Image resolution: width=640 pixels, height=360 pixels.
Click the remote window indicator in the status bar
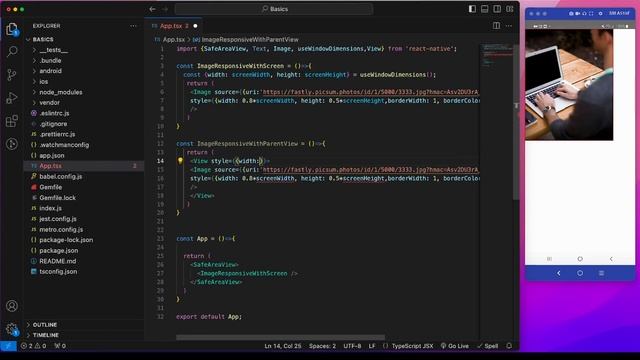click(8, 346)
